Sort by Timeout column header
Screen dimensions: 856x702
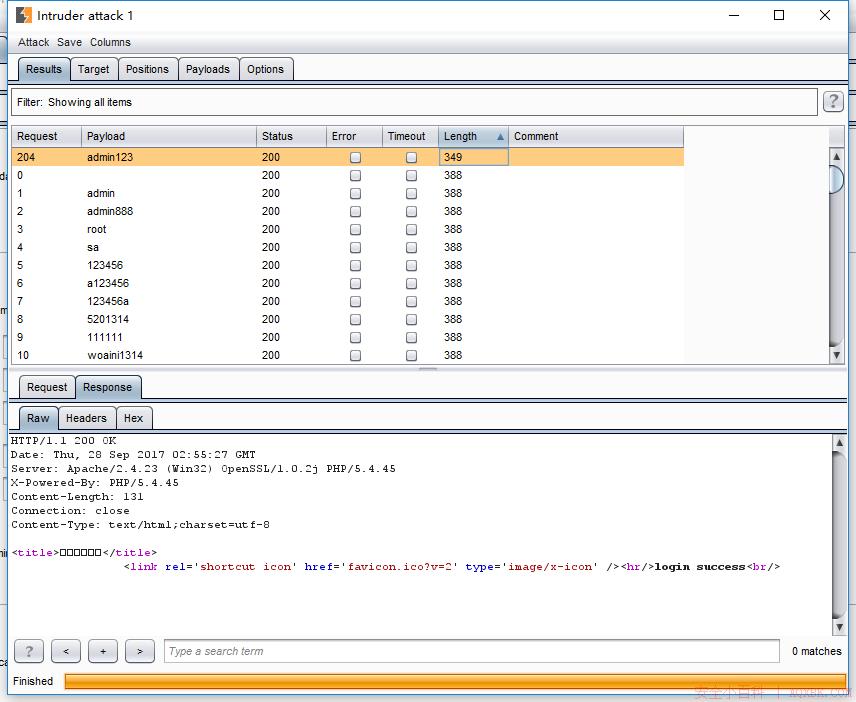[411, 136]
